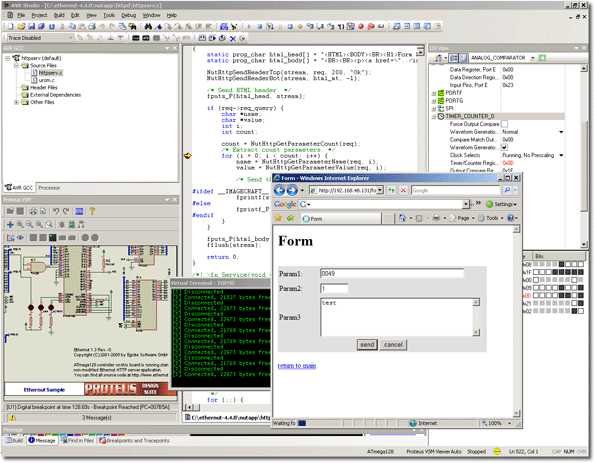
Task: Open Settings in the Google toolbar
Action: pos(501,204)
